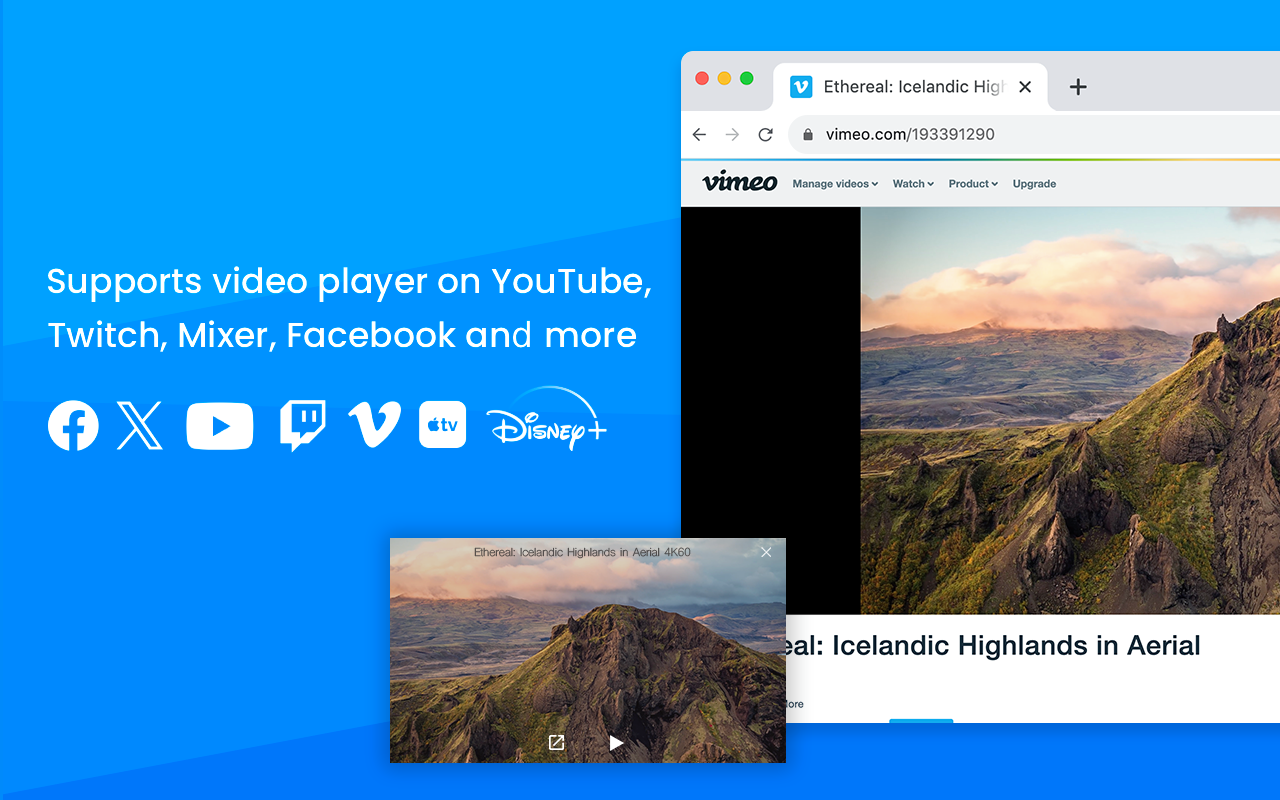This screenshot has height=800, width=1280.
Task: Click the Apple TV logo icon
Action: coord(442,425)
